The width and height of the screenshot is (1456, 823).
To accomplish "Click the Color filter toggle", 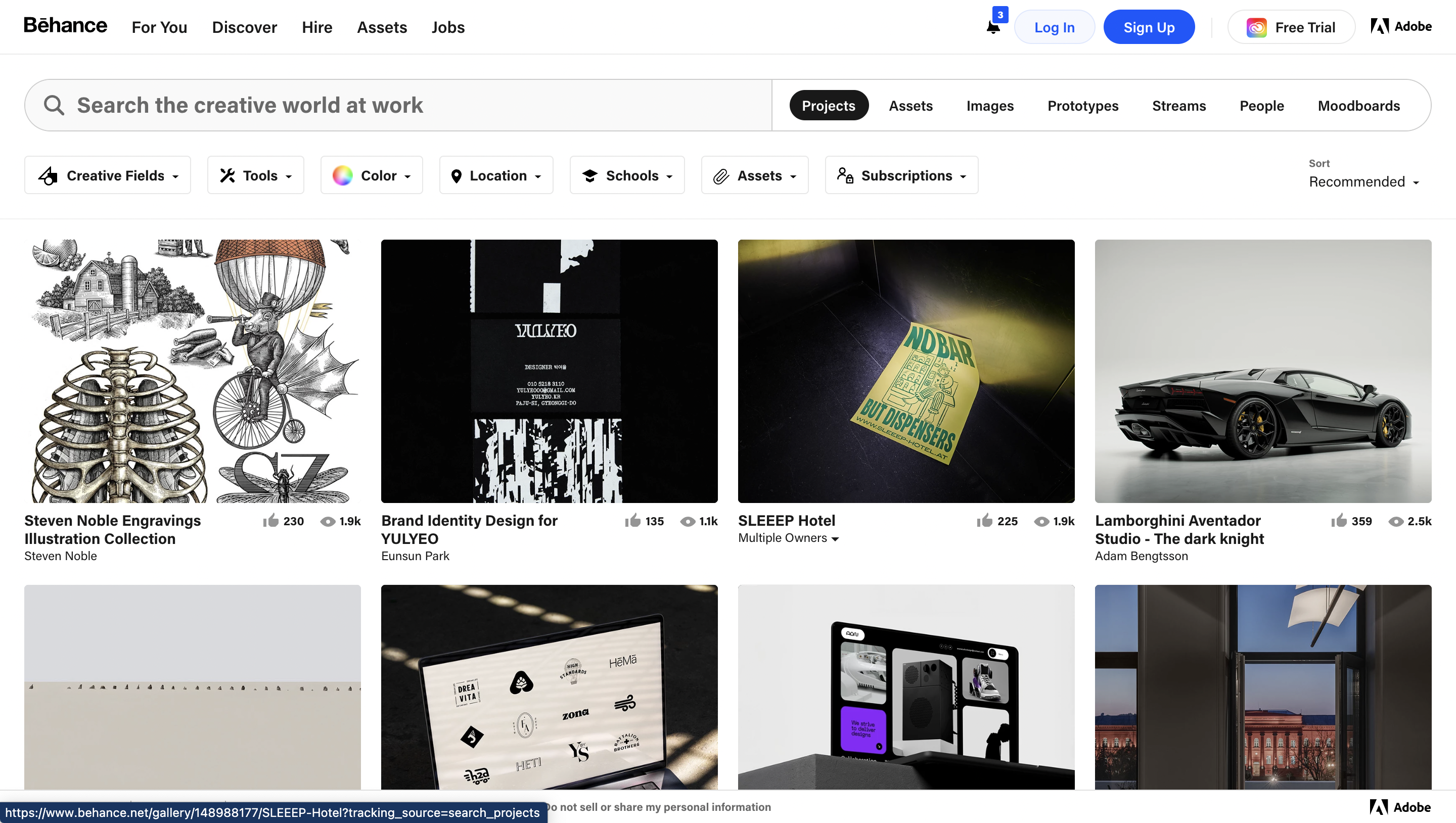I will (x=371, y=175).
